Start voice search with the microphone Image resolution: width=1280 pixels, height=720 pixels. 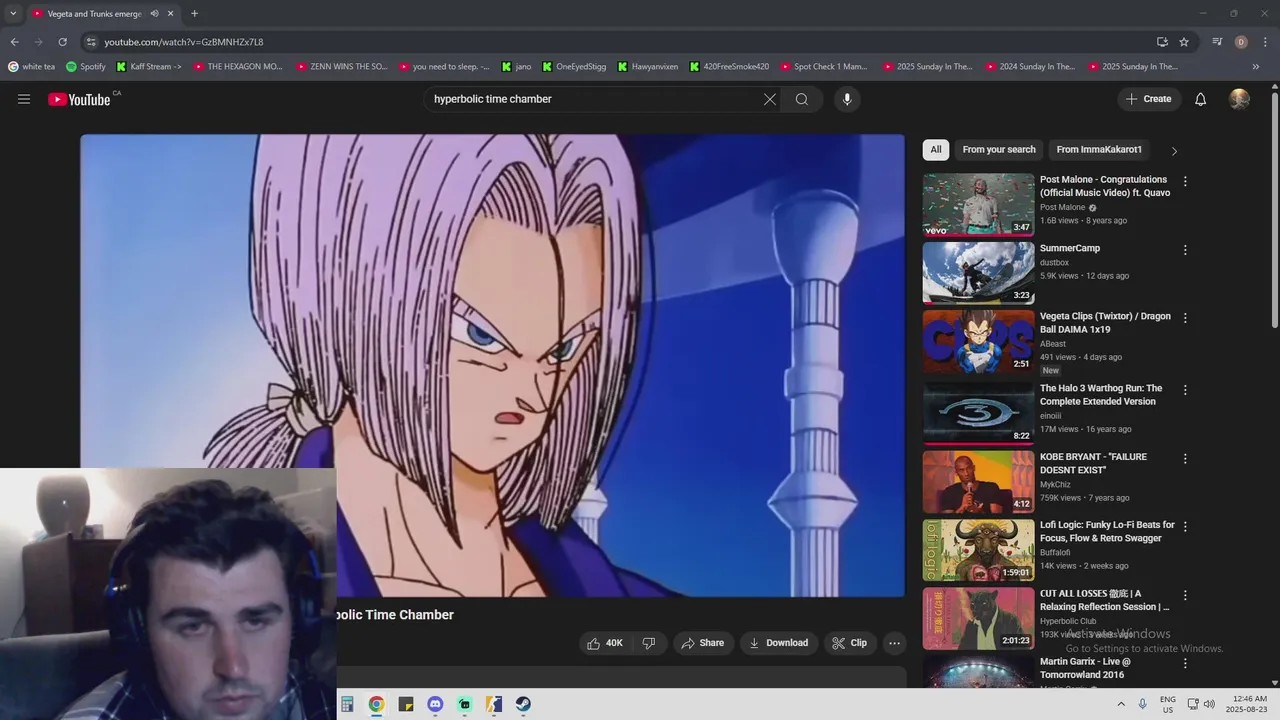[x=847, y=99]
